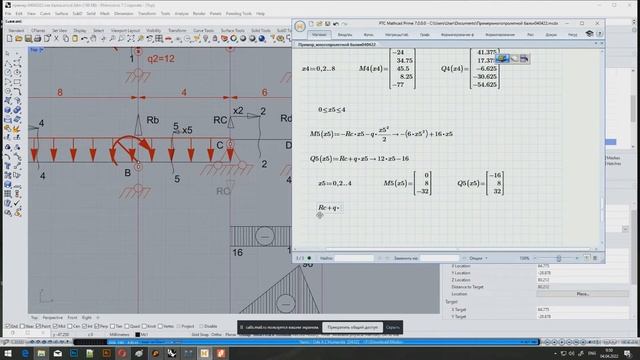Adjust the Mathcad zoom slider handle
640x360 pixels.
[x=559, y=258]
